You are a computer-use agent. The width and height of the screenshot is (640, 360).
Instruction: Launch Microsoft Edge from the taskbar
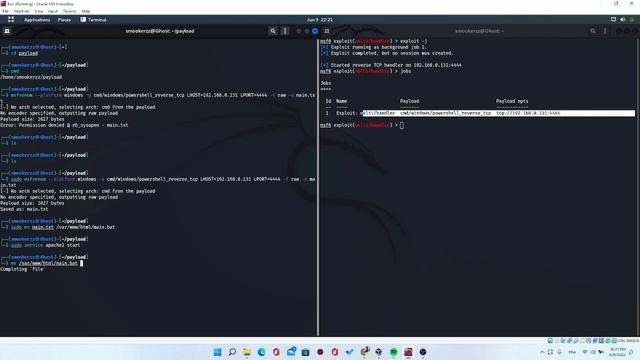262,352
